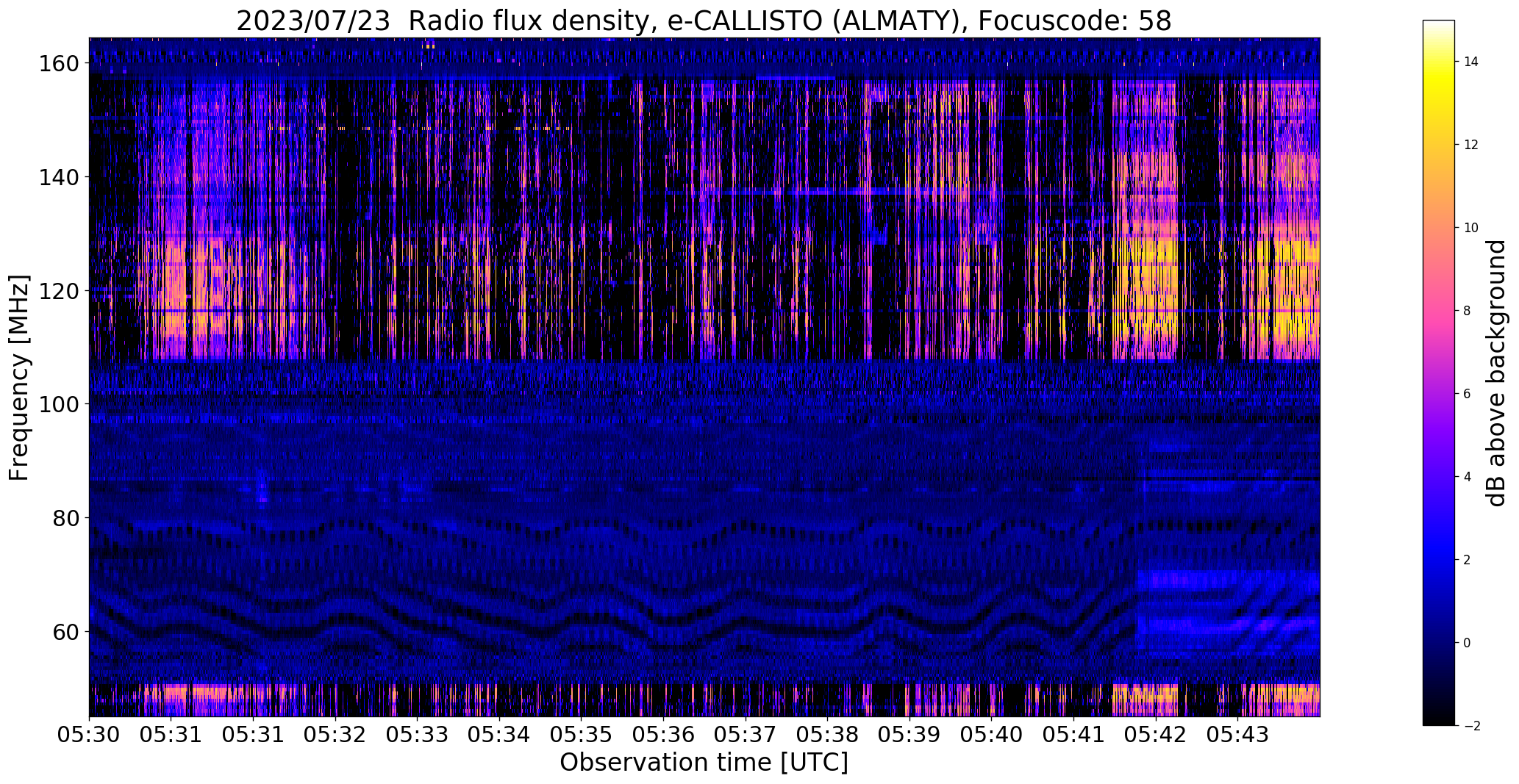Click the 05:40 time tick label
Image resolution: width=1519 pixels, height=784 pixels.
pyautogui.click(x=991, y=735)
